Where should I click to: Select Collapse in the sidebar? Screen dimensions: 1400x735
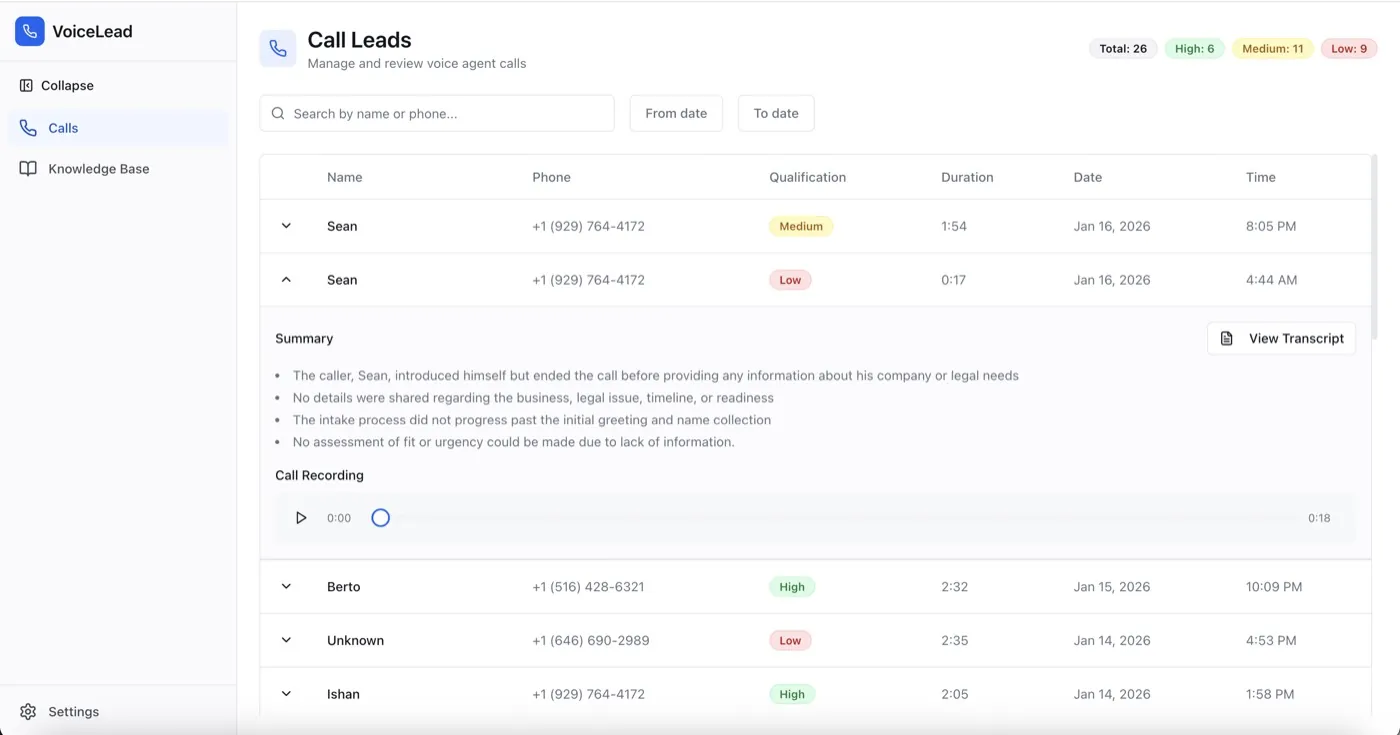tap(118, 86)
